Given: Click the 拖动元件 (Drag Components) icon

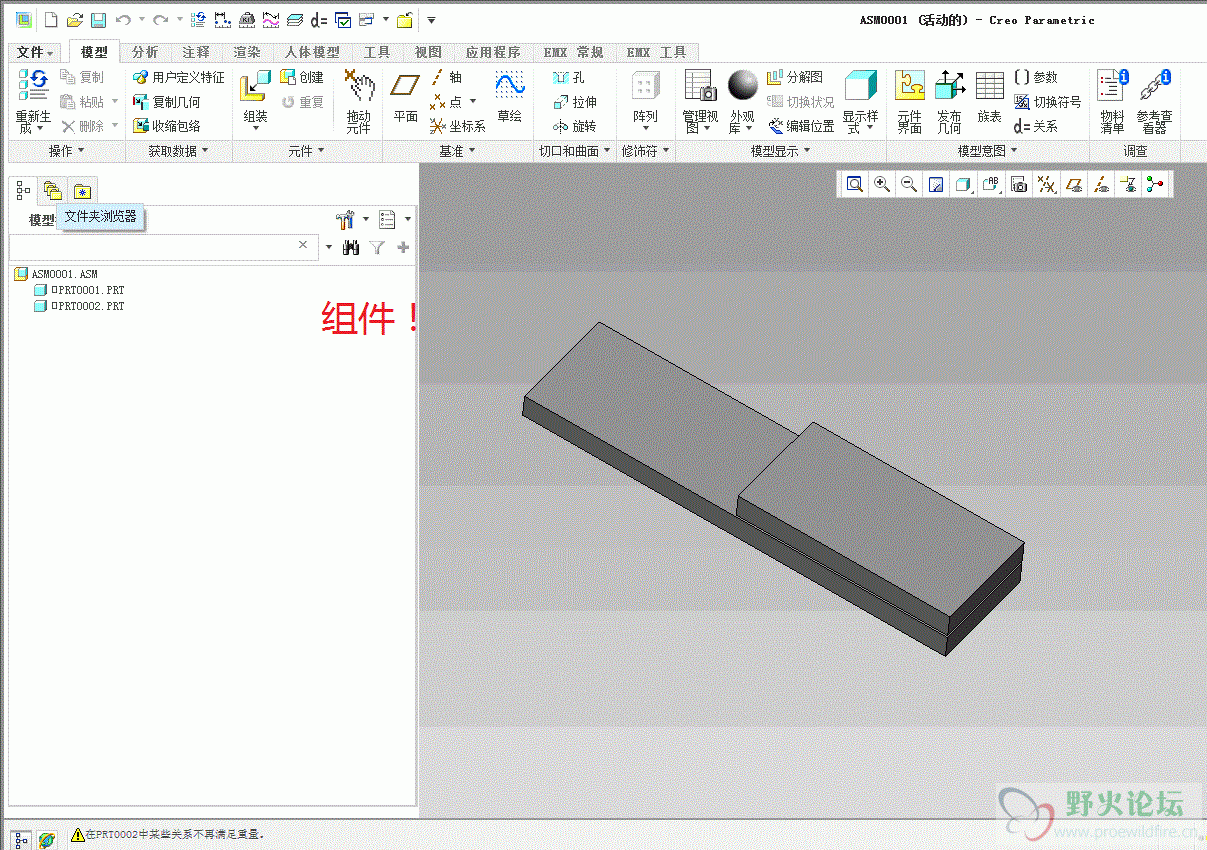Looking at the screenshot, I should [359, 101].
